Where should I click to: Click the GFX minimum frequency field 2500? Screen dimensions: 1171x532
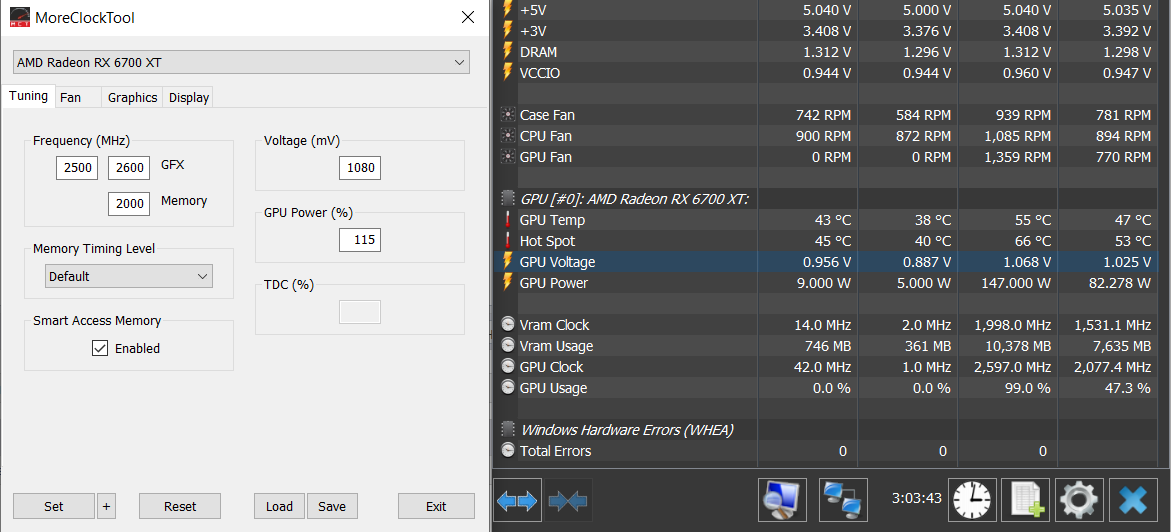click(x=77, y=168)
